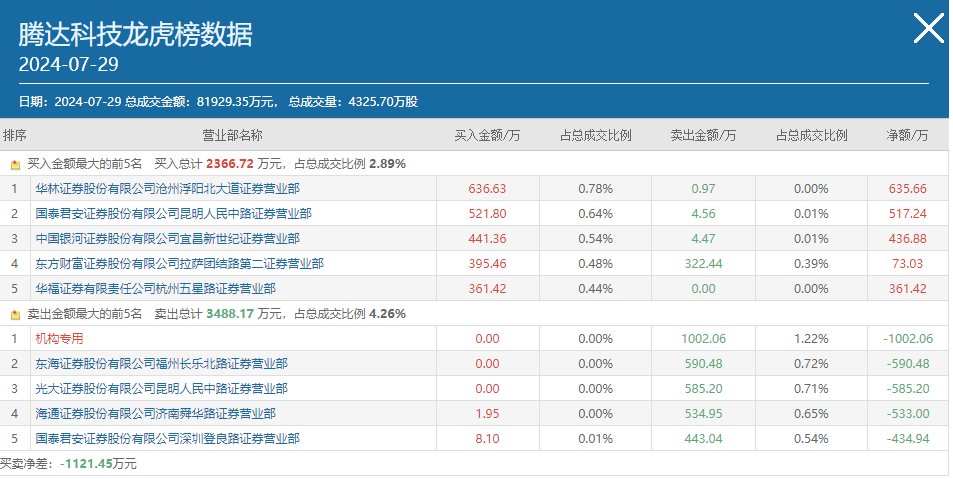Select buy amount 1.95
This screenshot has width=953, height=479.
tap(487, 413)
